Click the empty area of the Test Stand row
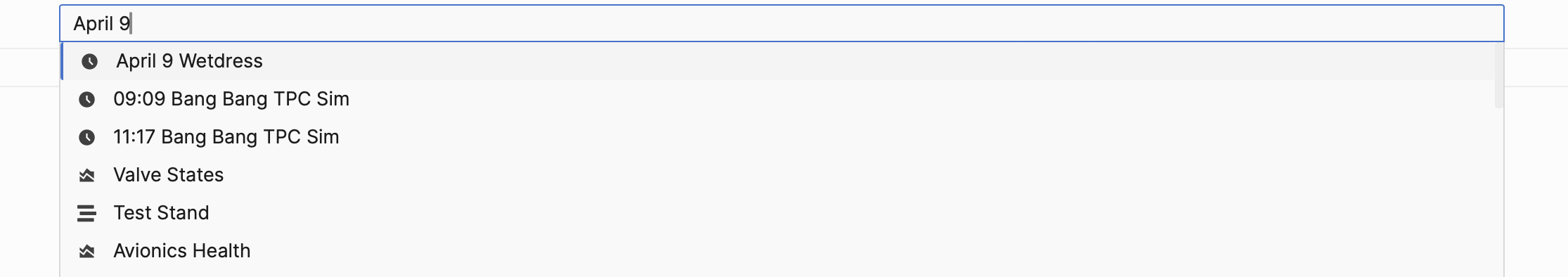This screenshot has height=277, width=1568. pyautogui.click(x=844, y=213)
